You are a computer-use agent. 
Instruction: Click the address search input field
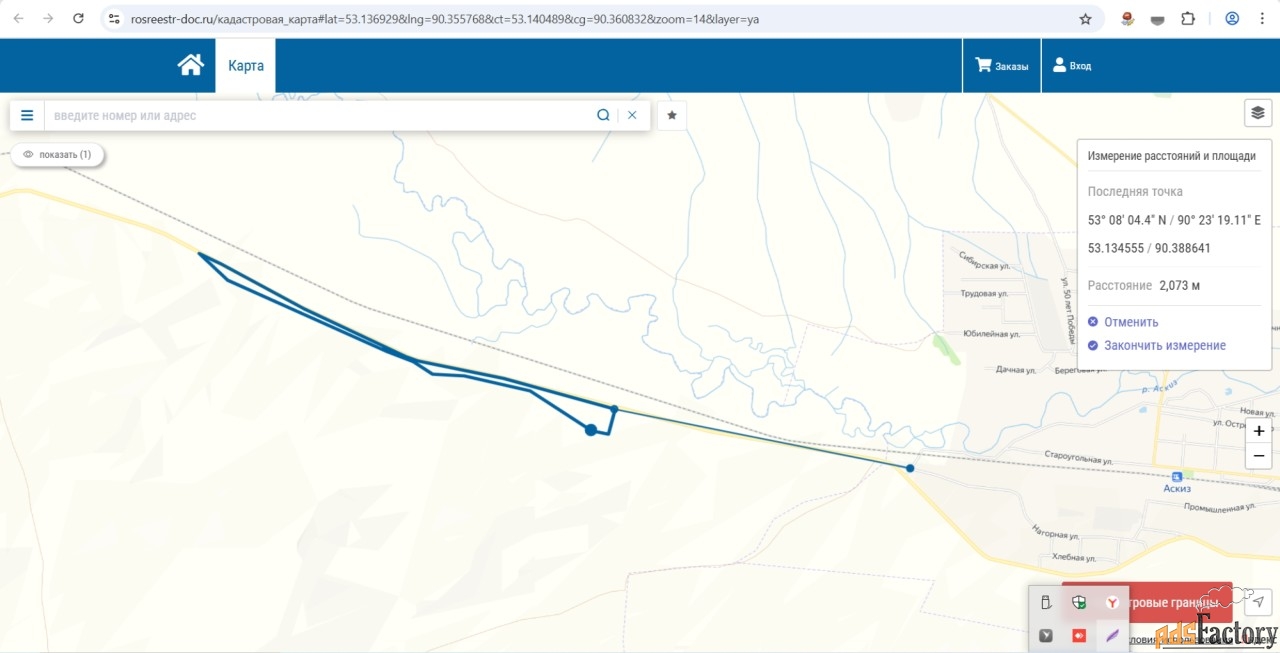[x=320, y=115]
